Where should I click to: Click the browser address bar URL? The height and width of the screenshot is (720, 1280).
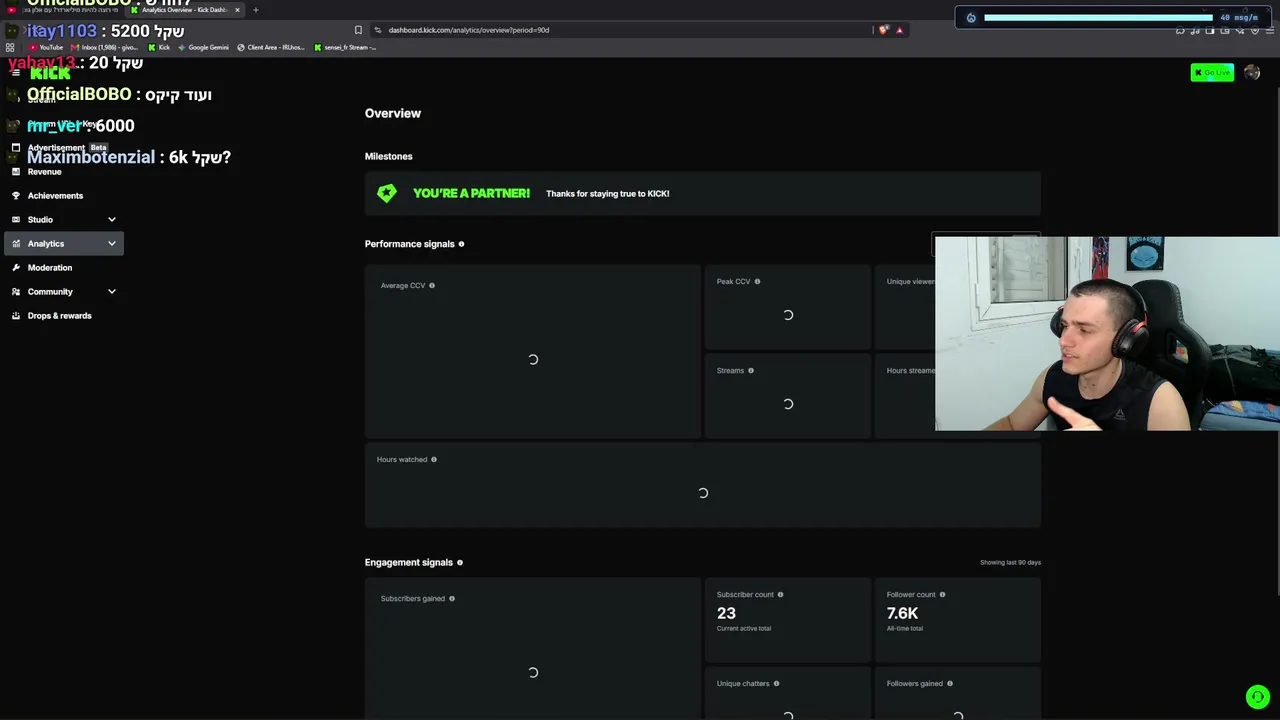tap(469, 30)
